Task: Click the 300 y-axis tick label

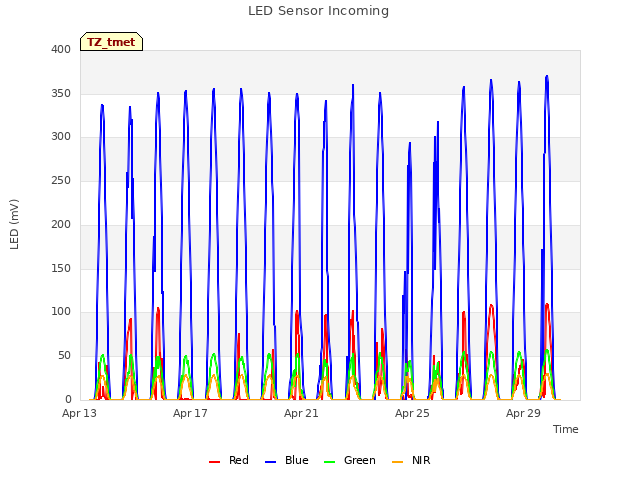Action: [x=61, y=137]
